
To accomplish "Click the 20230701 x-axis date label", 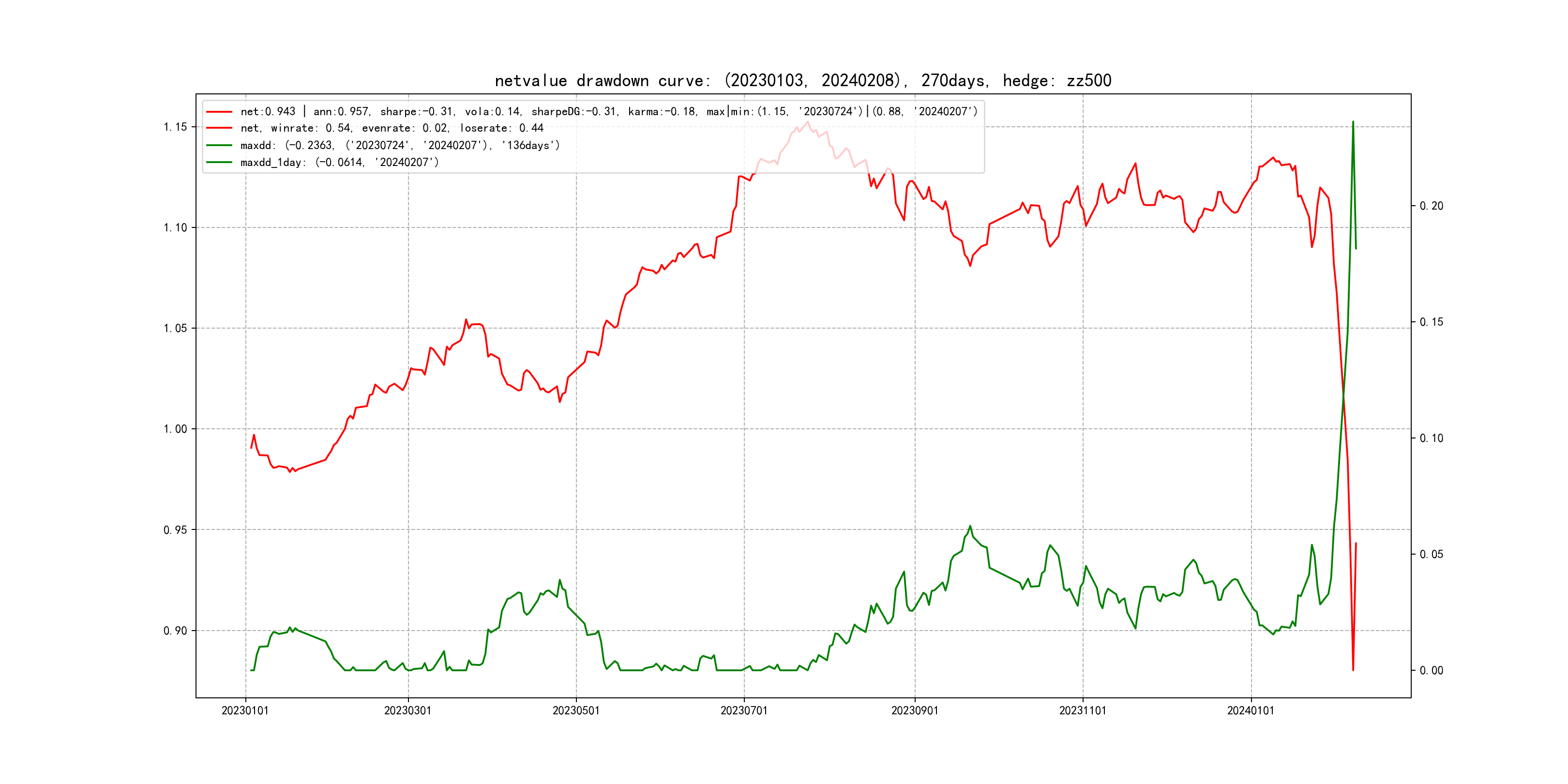I will 744,711.
